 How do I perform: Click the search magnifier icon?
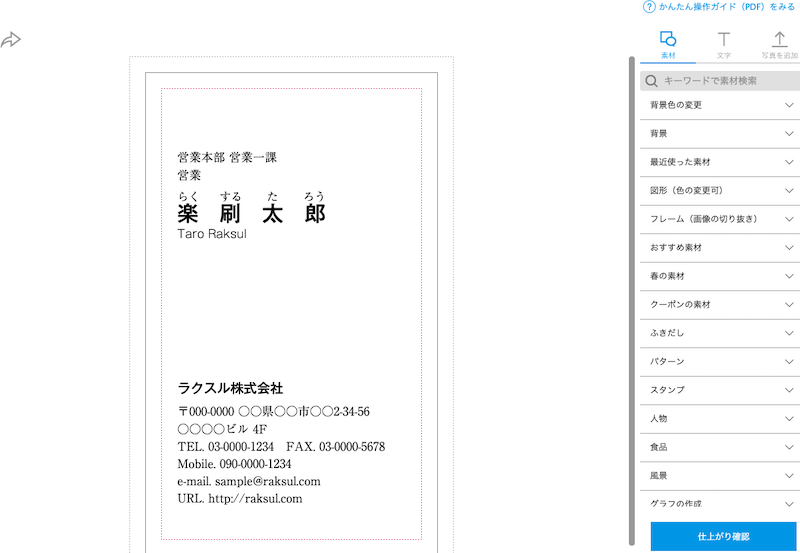coord(652,81)
